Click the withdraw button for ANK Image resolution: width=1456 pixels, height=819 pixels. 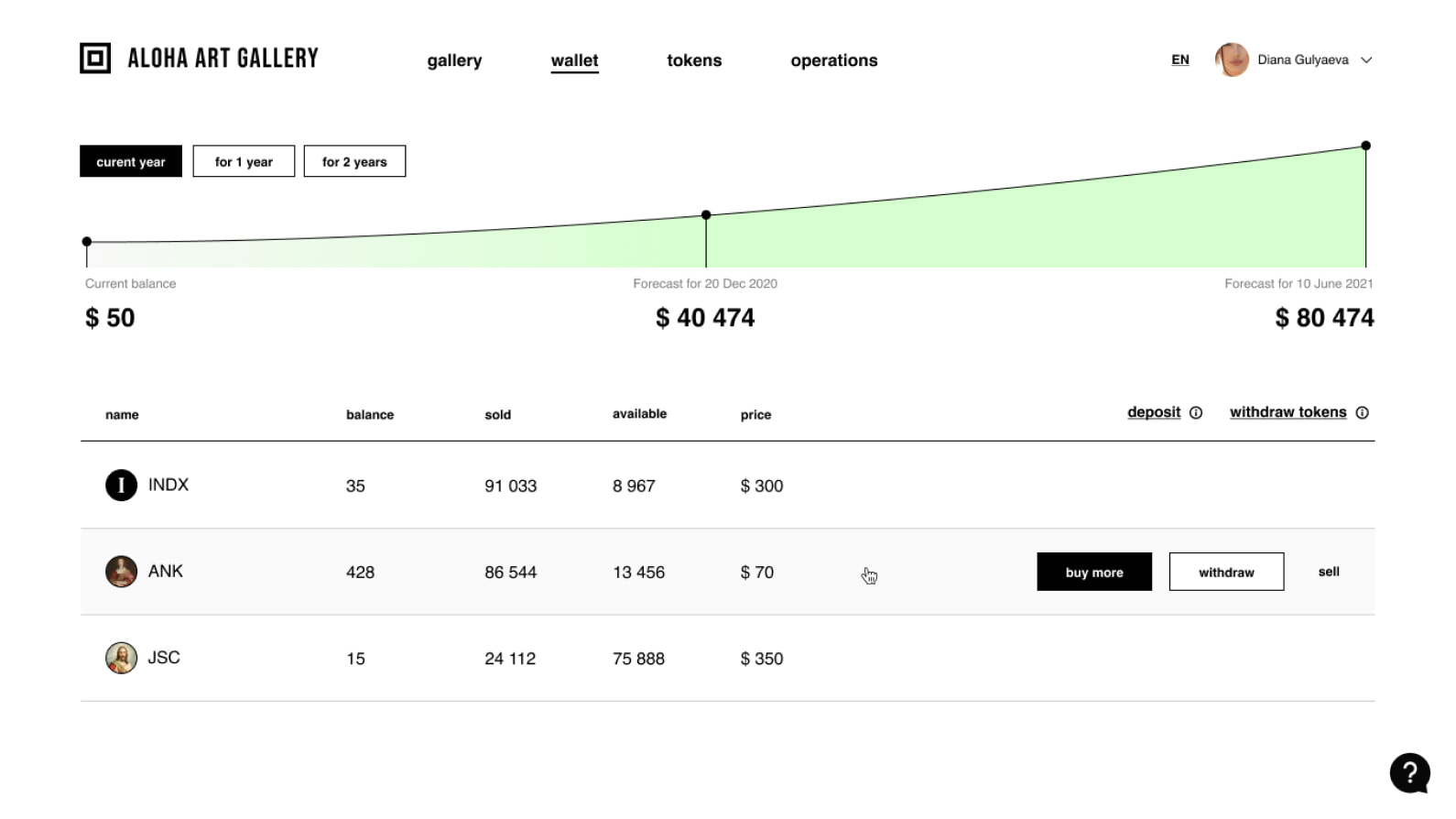[1226, 572]
